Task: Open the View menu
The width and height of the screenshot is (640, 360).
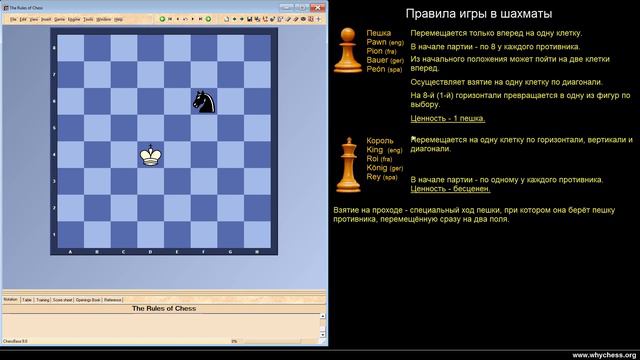Action: 34,19
